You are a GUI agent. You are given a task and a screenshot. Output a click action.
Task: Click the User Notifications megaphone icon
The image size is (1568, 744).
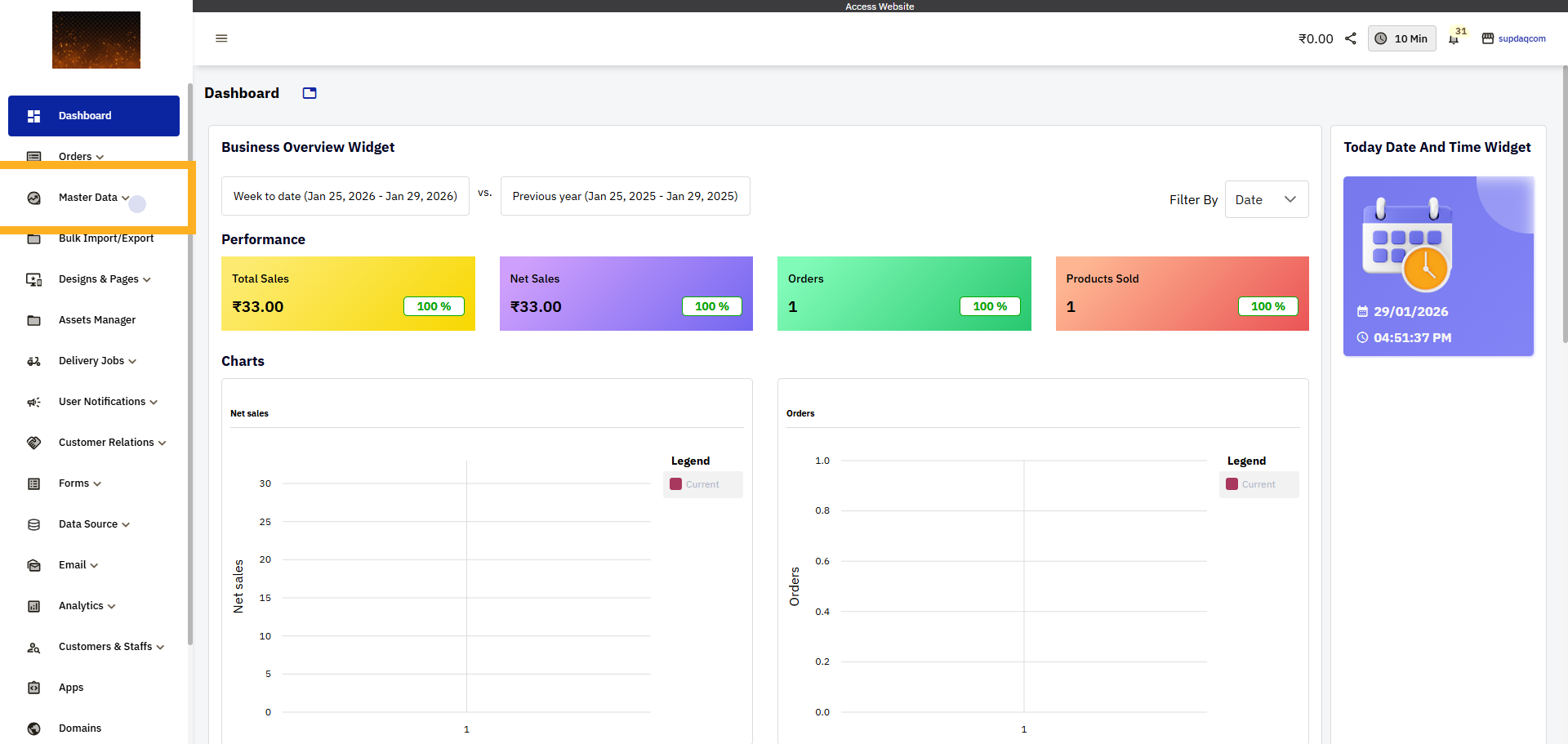33,401
